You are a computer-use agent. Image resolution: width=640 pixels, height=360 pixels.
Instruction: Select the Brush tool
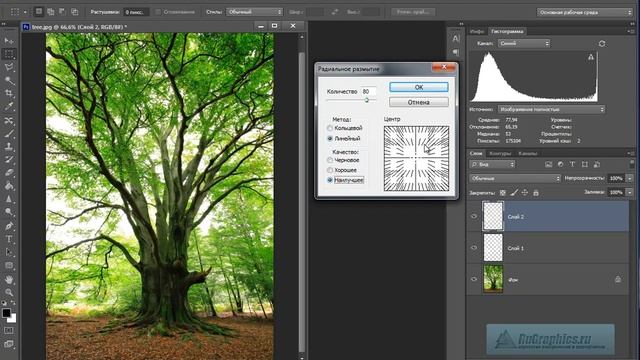click(9, 133)
